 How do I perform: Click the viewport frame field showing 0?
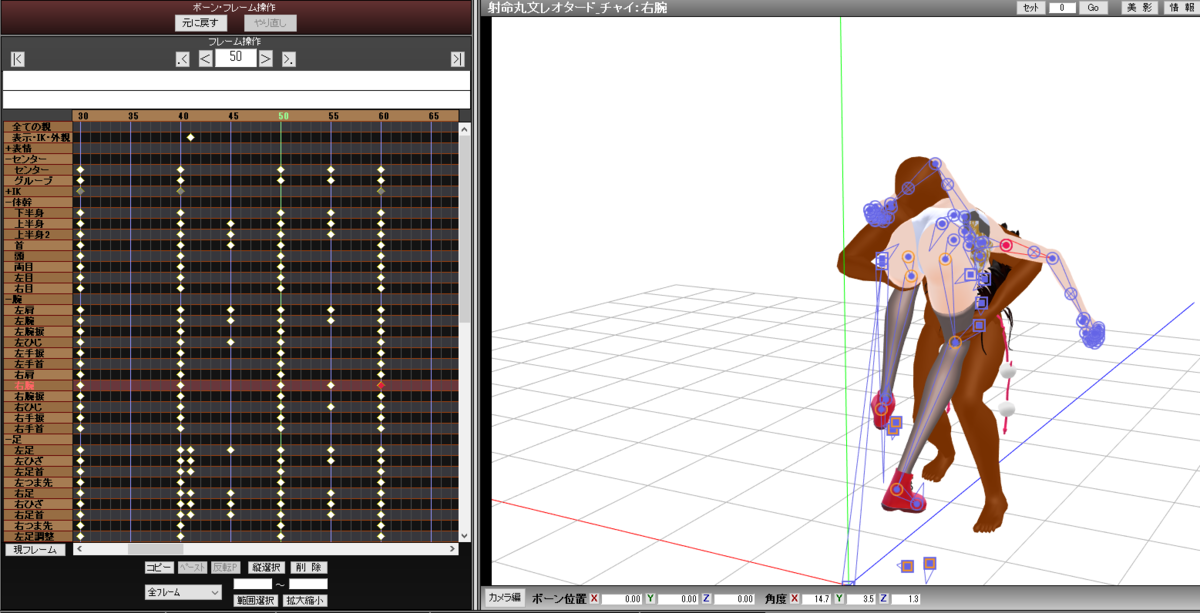point(1061,7)
